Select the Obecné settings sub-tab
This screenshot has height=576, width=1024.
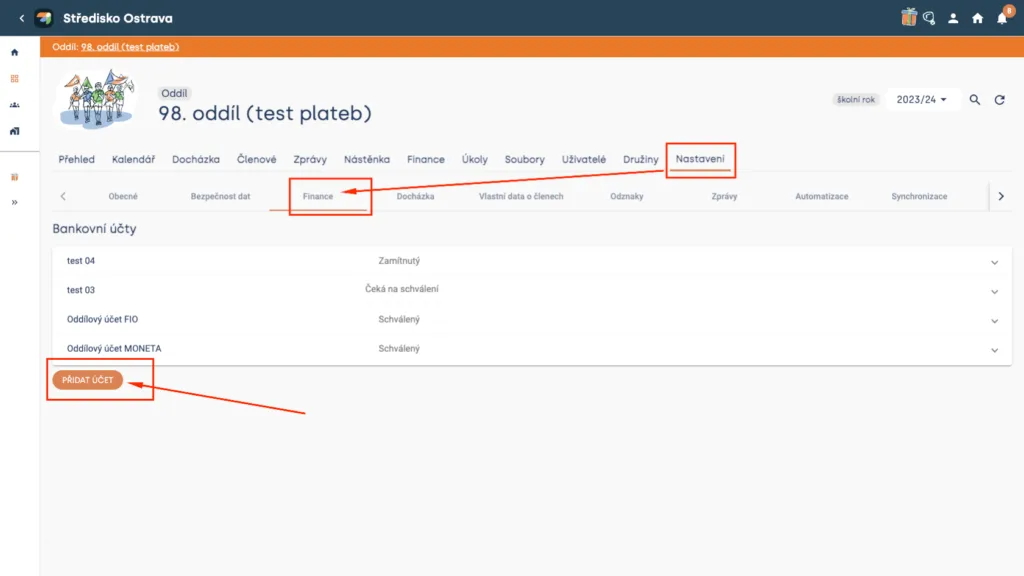tap(123, 196)
